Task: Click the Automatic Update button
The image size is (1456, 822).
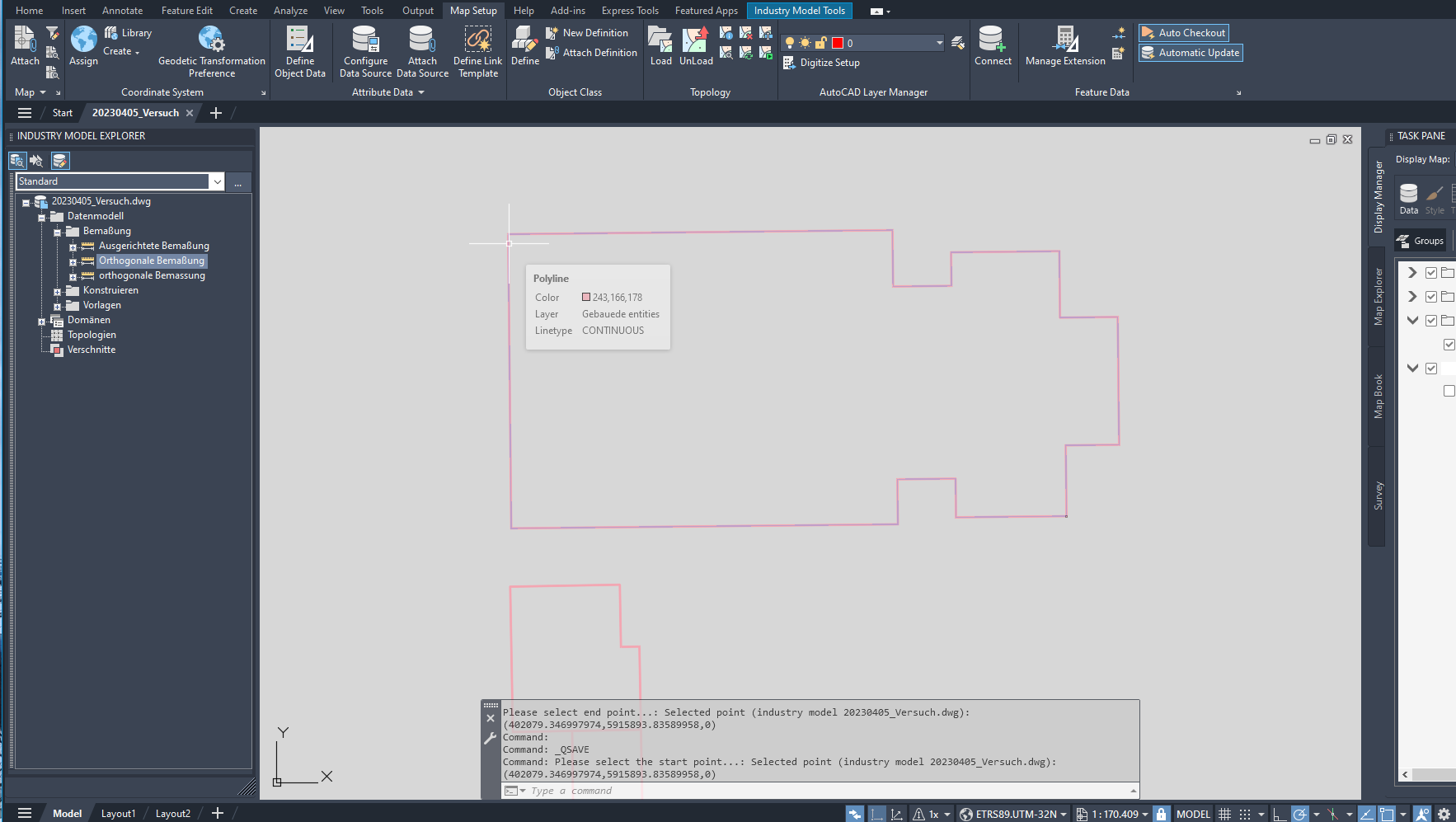Action: coord(1190,52)
